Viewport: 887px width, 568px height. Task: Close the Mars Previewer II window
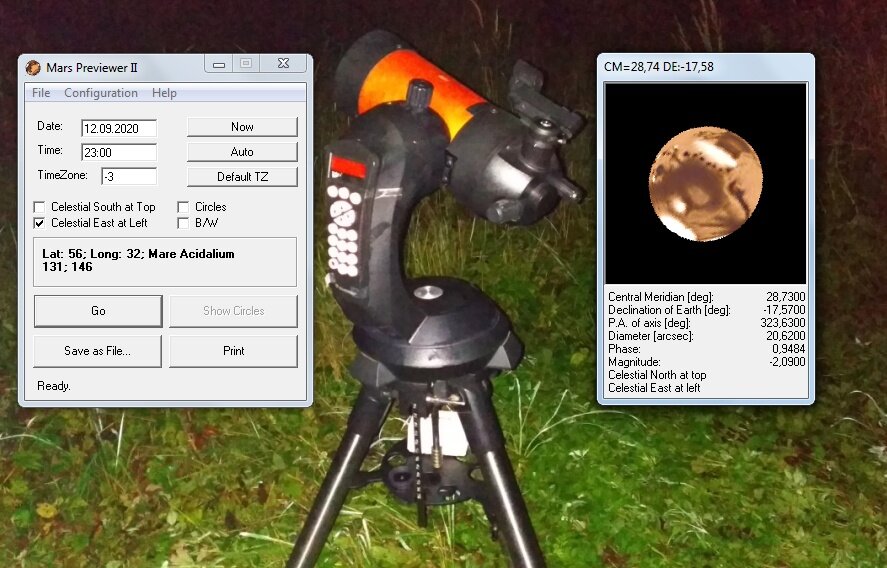(x=283, y=64)
